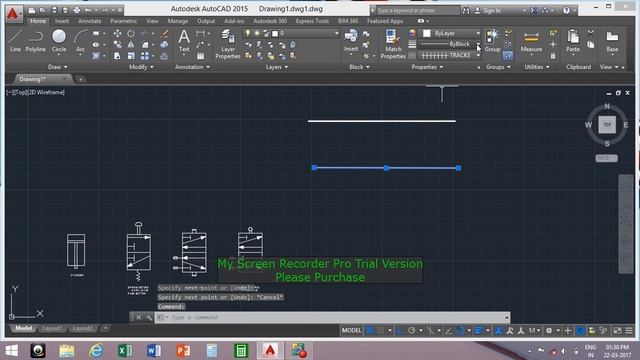Select the Stretch tool
The image size is (640, 360).
(118, 56)
